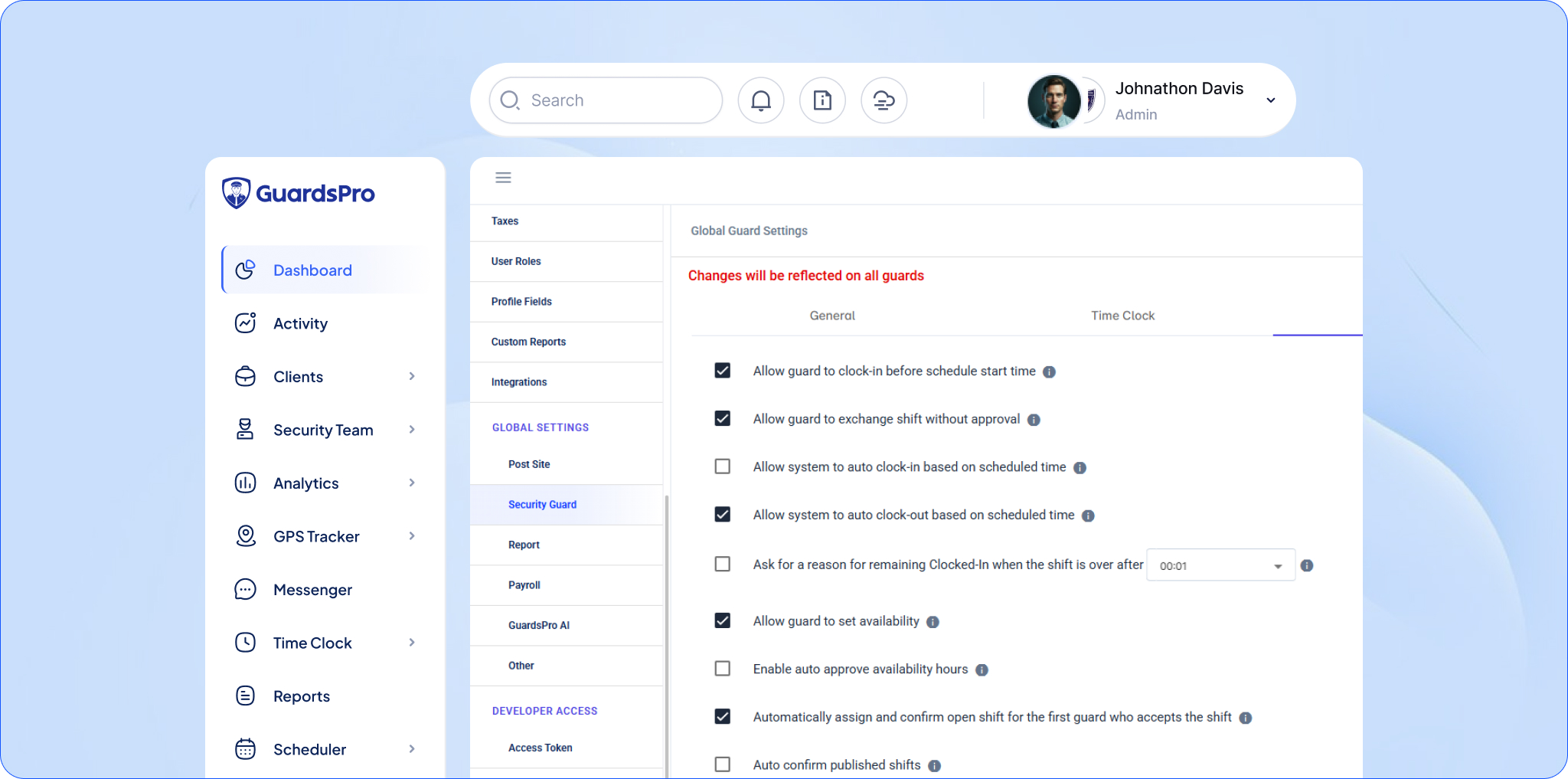Click the search magnifier icon
1568x779 pixels.
tap(510, 100)
